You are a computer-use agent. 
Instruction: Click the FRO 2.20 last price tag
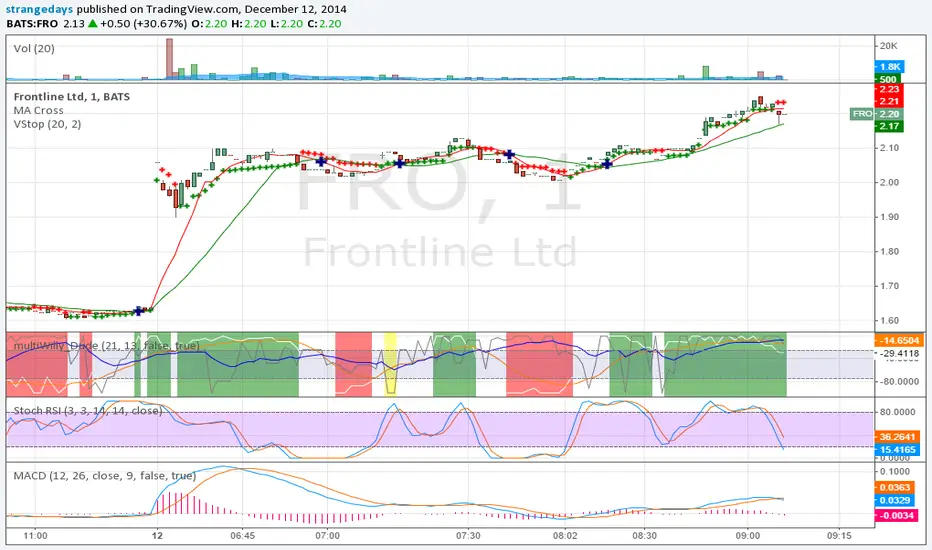(877, 114)
